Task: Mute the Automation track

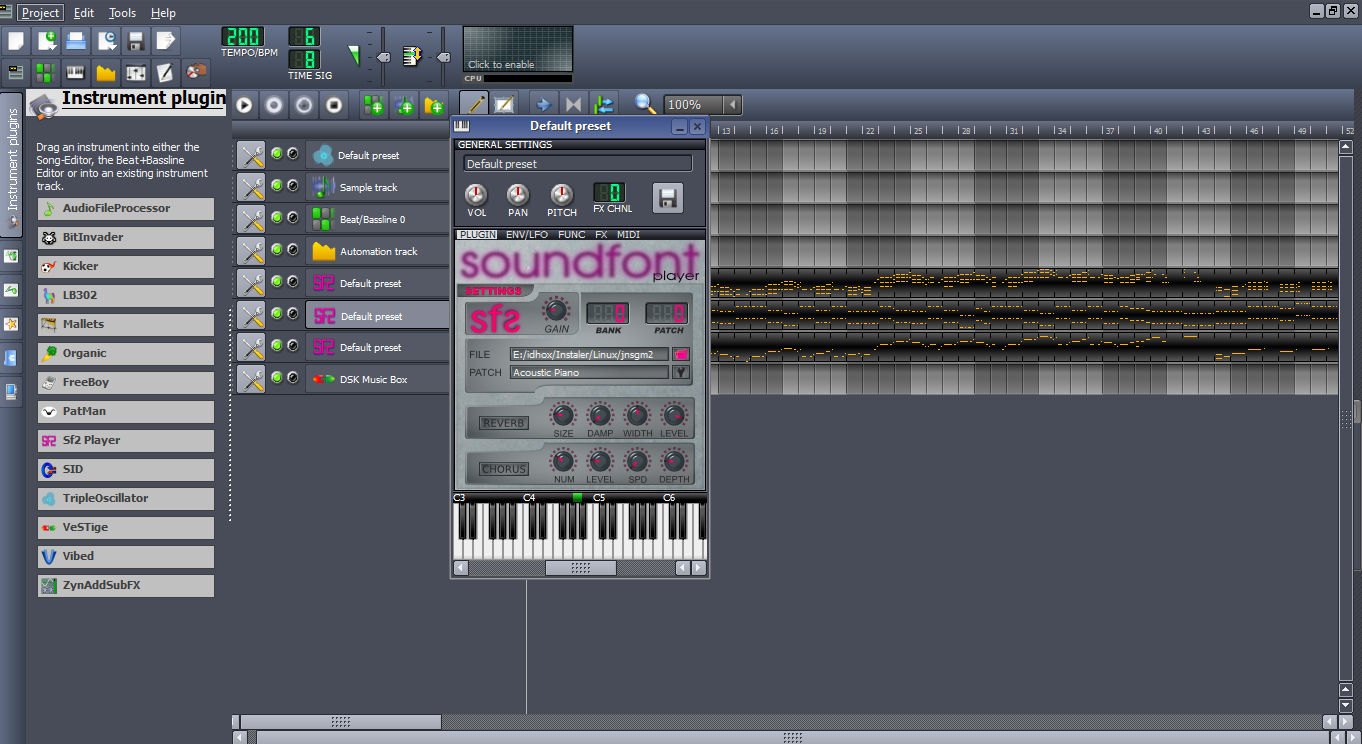Action: coord(277,250)
